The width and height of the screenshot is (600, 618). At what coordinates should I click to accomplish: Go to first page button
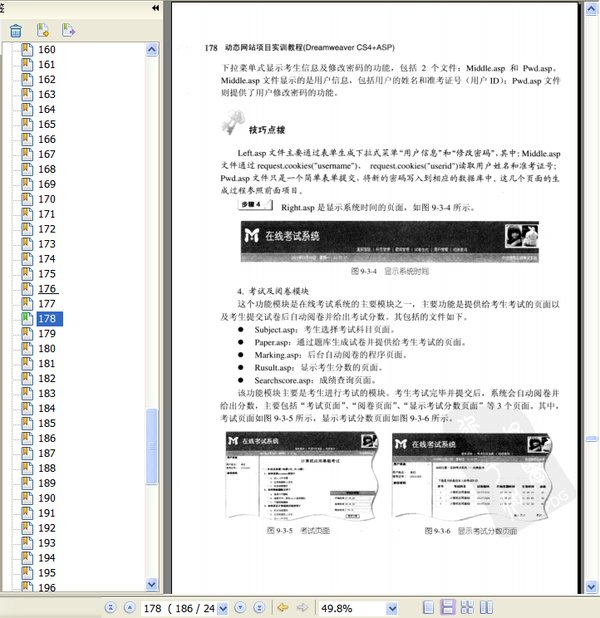point(111,607)
